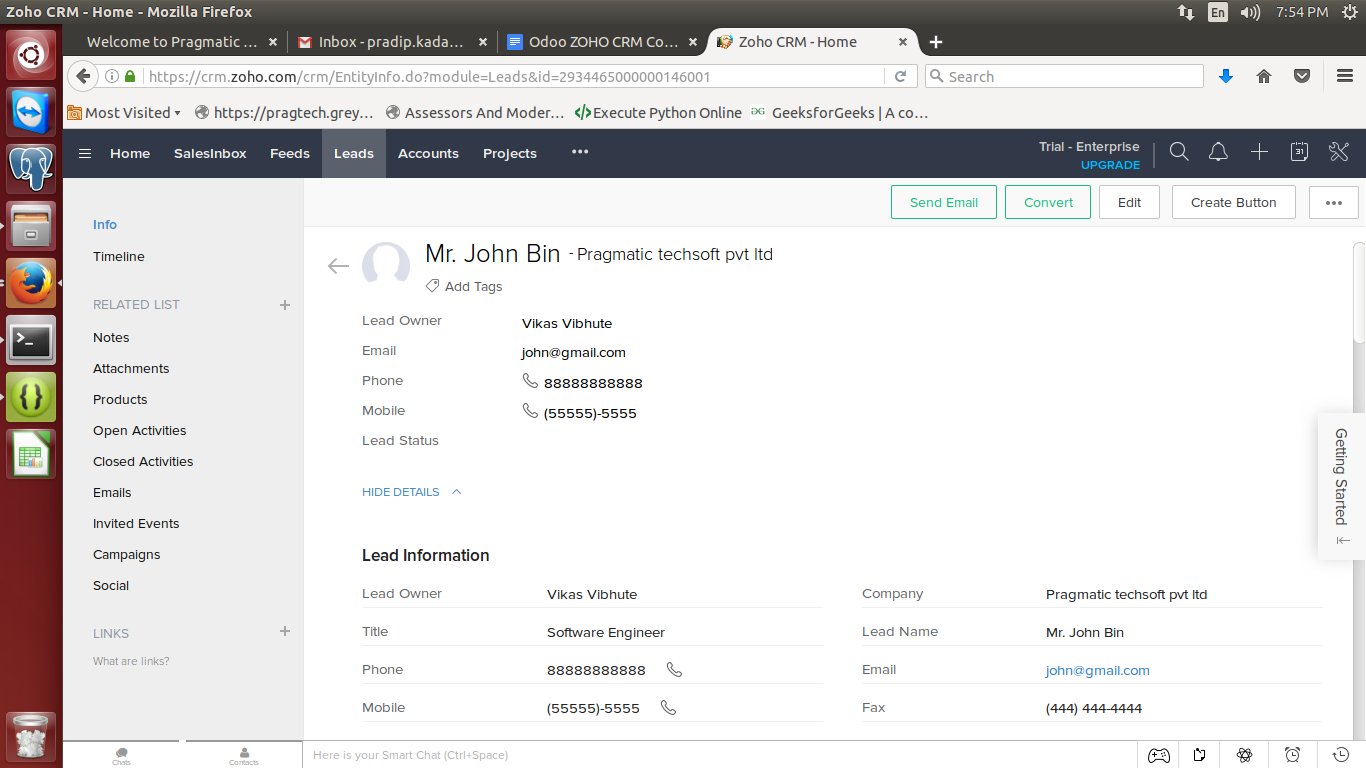The image size is (1366, 768).
Task: Click the Convert lead button
Action: tap(1048, 202)
